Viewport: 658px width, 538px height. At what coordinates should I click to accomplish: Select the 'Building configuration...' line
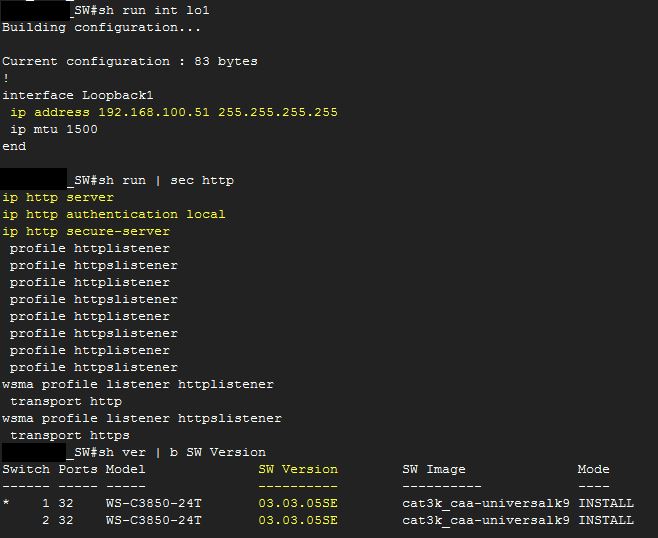click(101, 27)
